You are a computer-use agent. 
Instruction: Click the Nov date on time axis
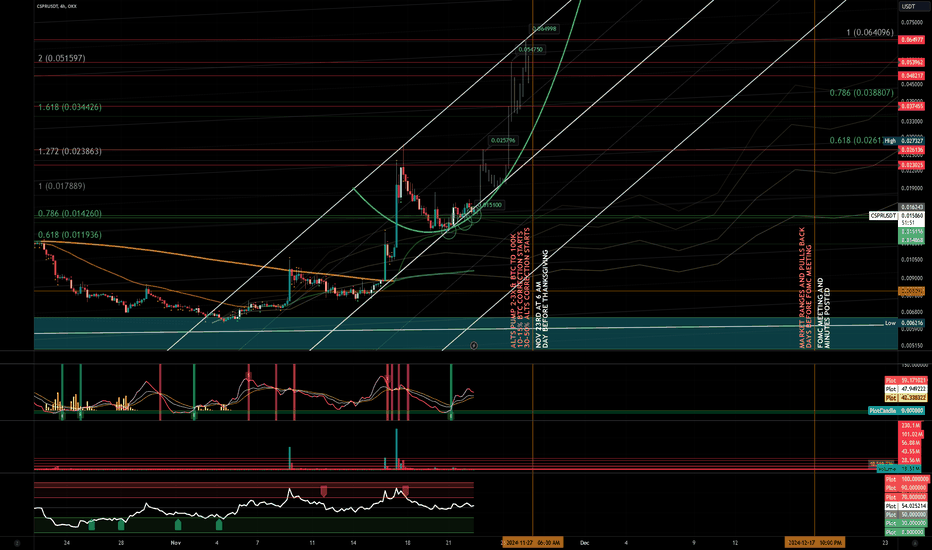(x=175, y=543)
